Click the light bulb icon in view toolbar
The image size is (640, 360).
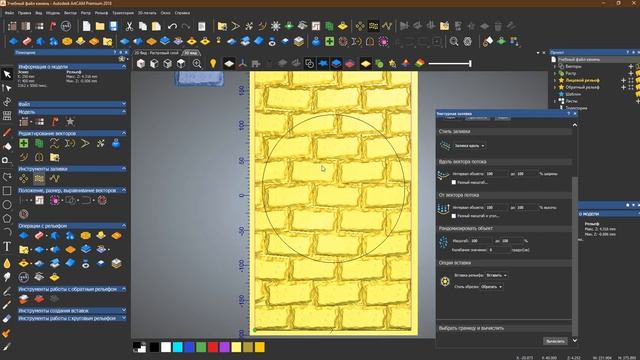click(213, 63)
